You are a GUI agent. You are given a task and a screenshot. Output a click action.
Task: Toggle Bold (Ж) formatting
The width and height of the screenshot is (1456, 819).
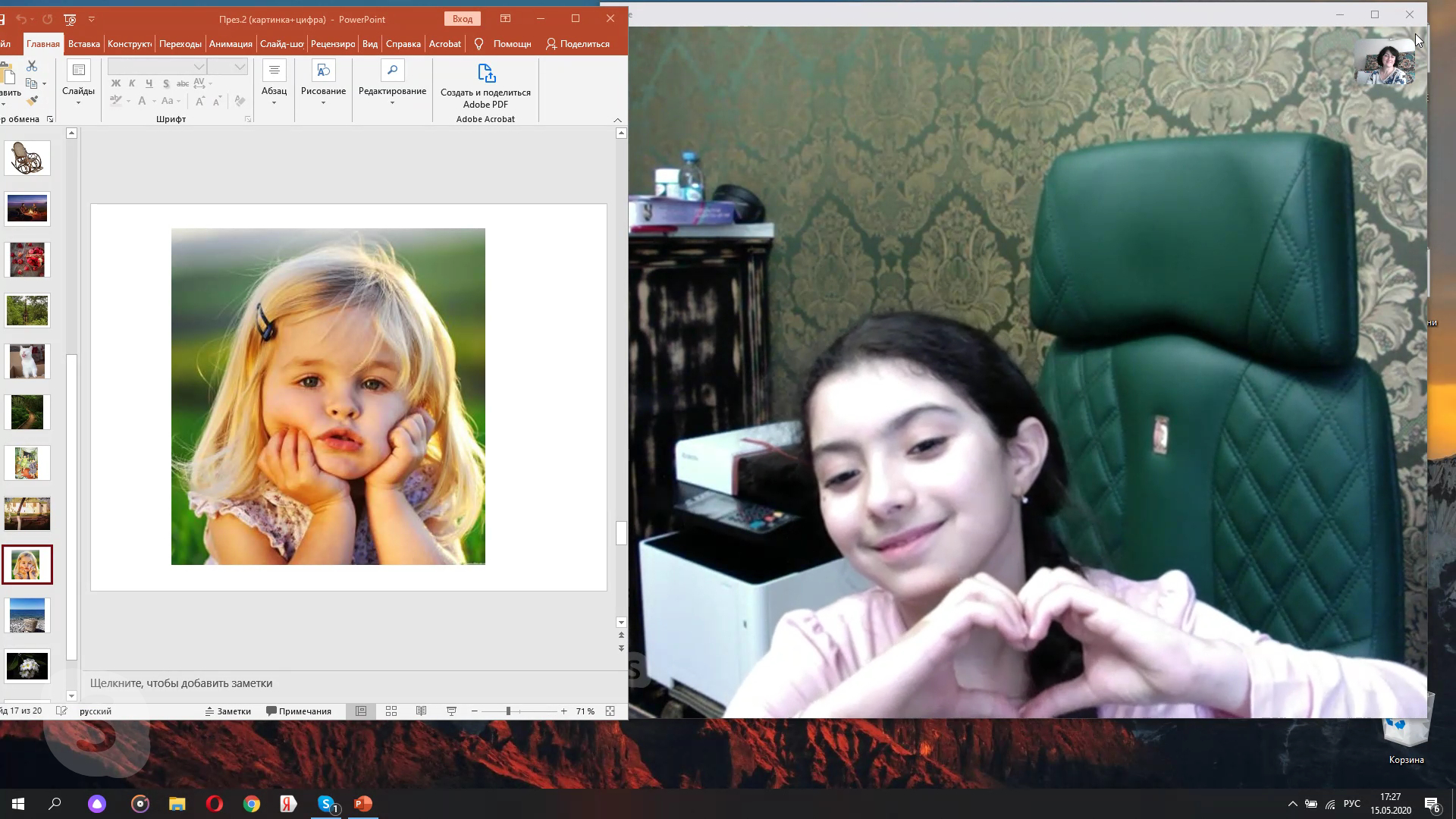tap(116, 83)
